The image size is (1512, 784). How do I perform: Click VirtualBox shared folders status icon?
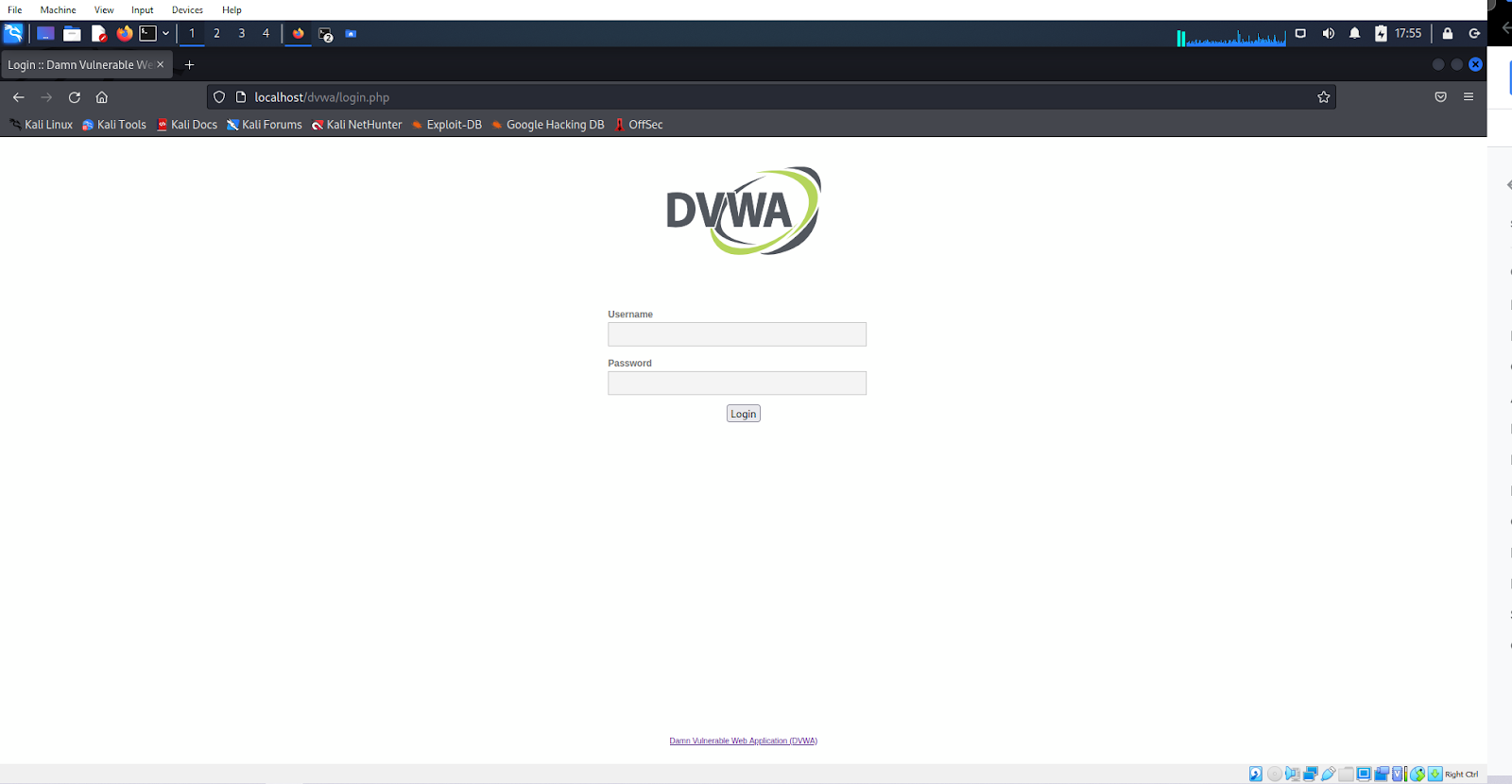(x=1346, y=774)
